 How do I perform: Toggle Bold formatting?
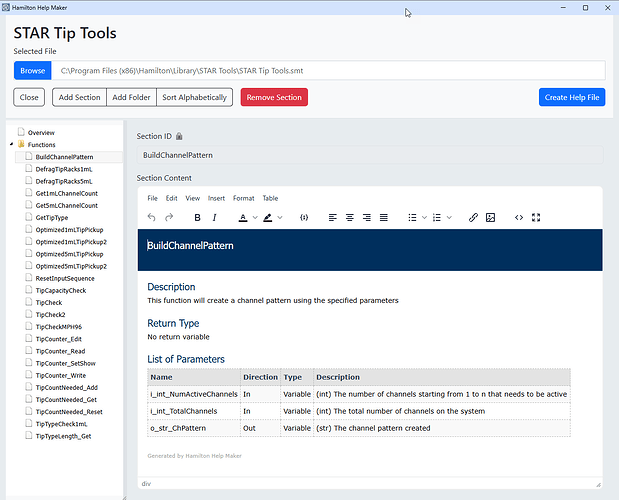click(197, 217)
